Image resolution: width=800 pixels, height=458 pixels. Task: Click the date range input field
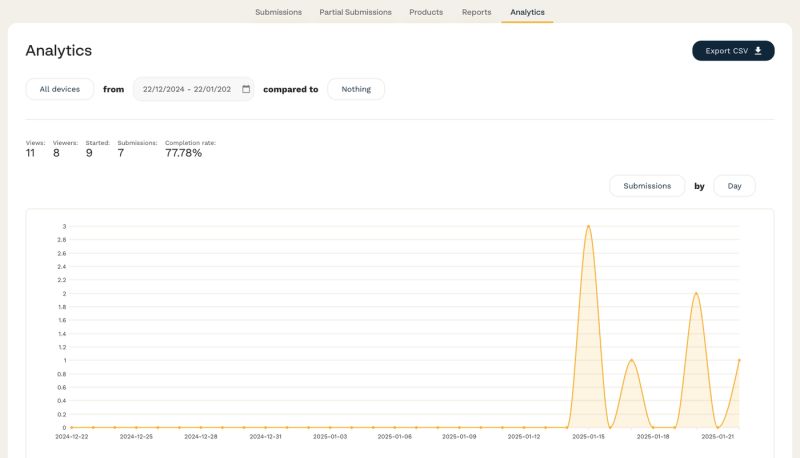[x=193, y=89]
